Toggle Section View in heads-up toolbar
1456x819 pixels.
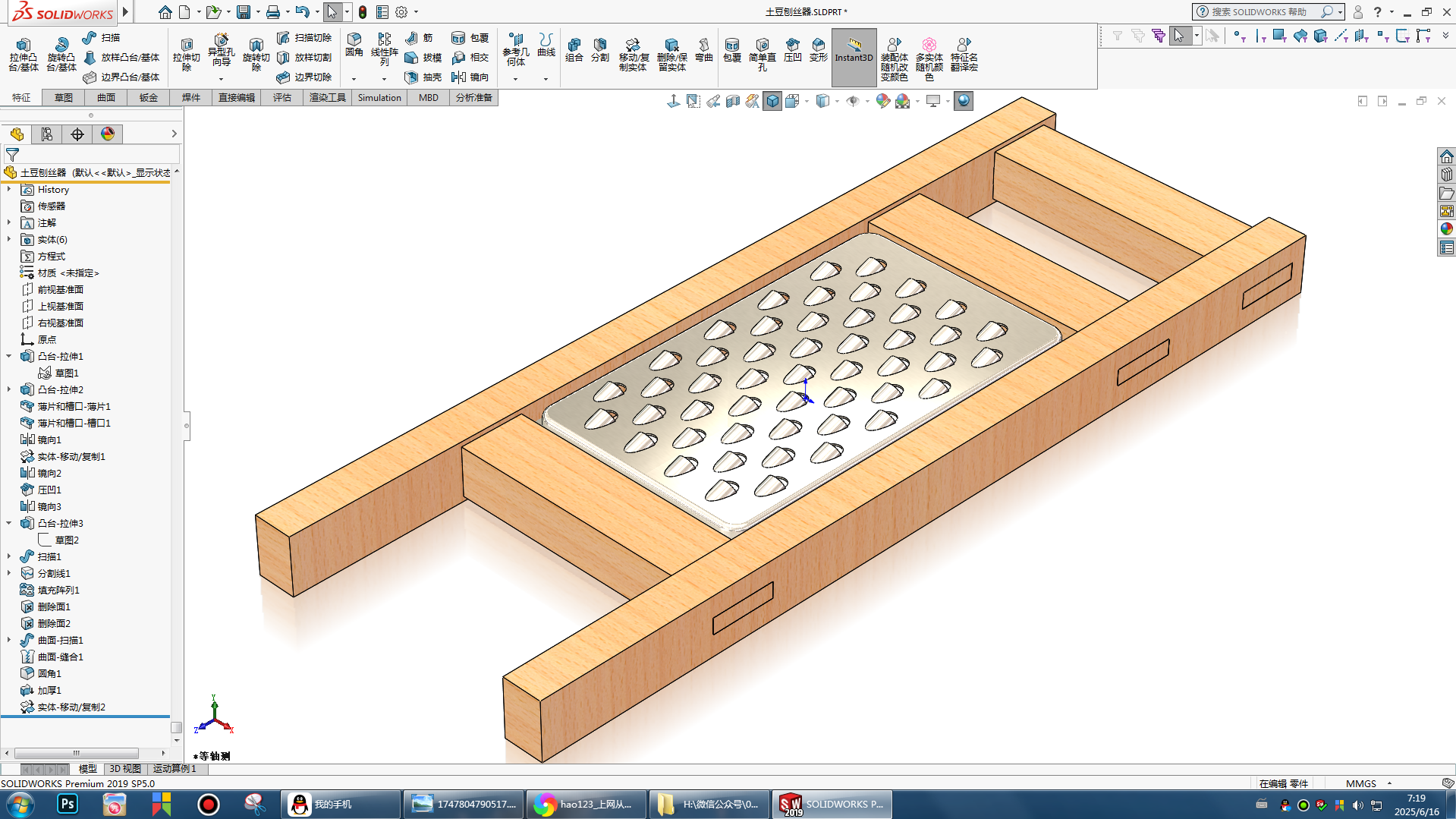click(x=732, y=101)
